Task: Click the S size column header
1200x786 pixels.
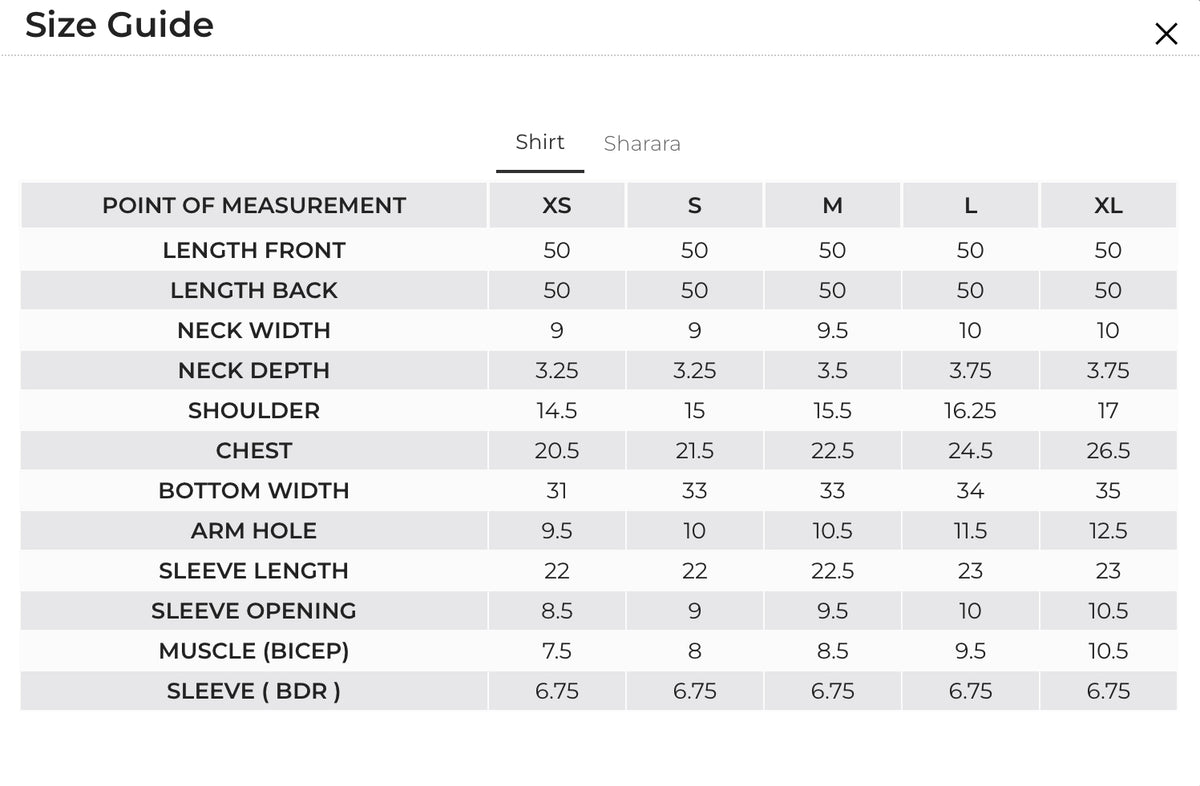Action: (695, 205)
